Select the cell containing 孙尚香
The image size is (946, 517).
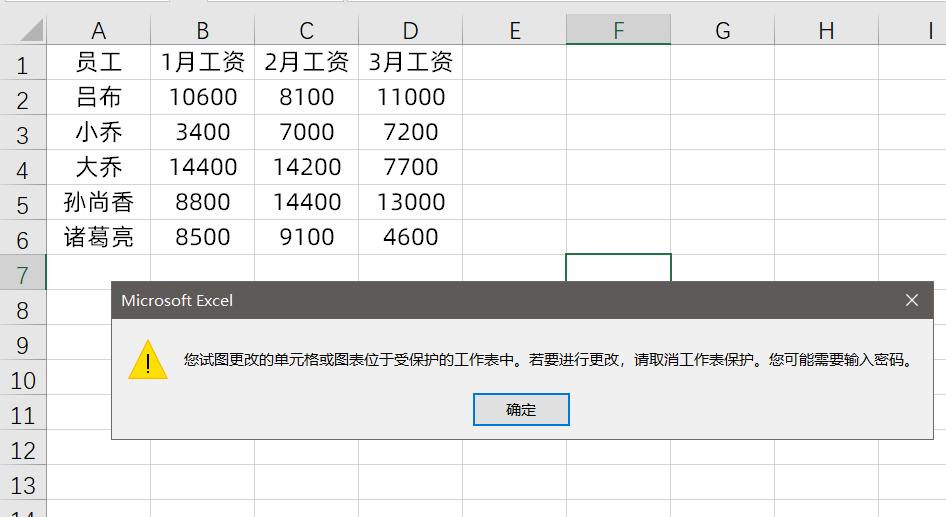tap(99, 202)
